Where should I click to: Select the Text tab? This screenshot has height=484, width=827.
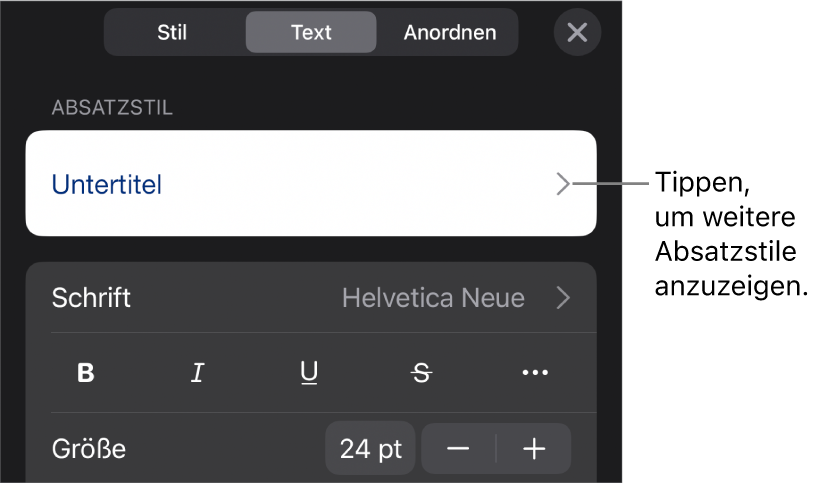pyautogui.click(x=311, y=32)
